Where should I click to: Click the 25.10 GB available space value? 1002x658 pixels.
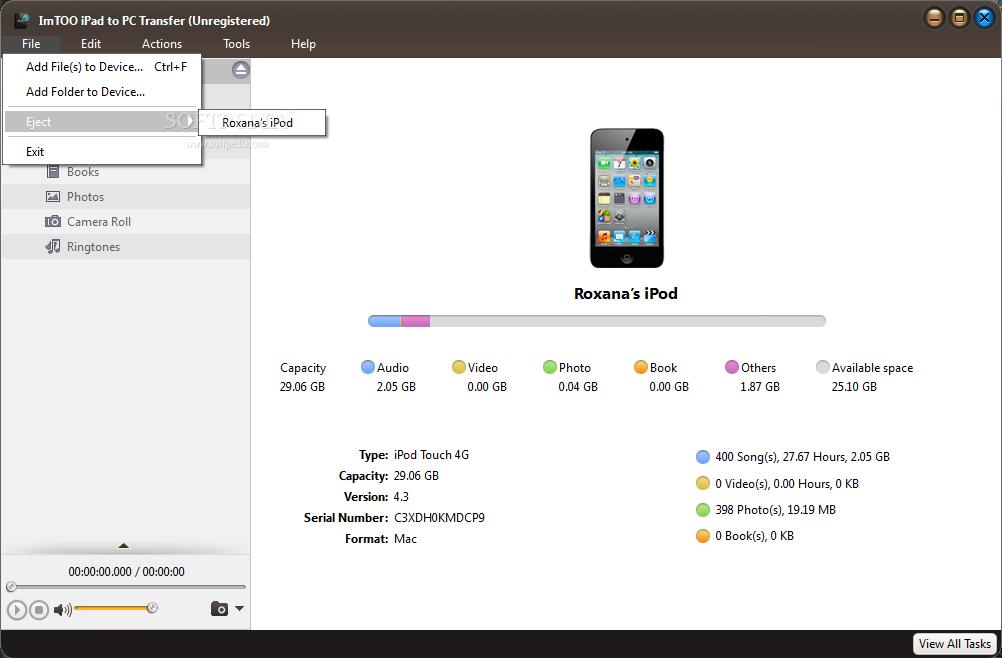coord(854,387)
